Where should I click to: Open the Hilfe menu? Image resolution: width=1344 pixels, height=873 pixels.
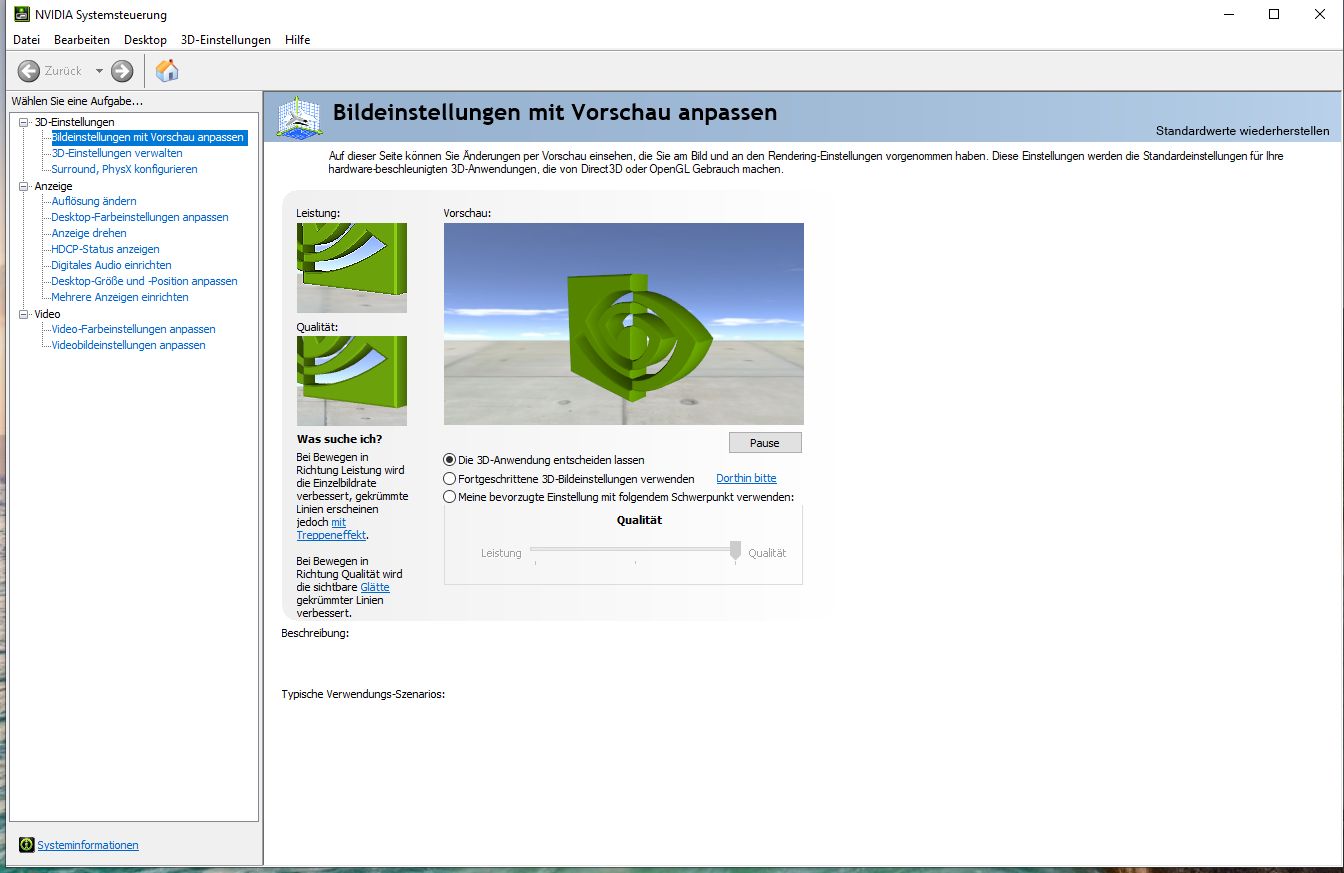(297, 40)
